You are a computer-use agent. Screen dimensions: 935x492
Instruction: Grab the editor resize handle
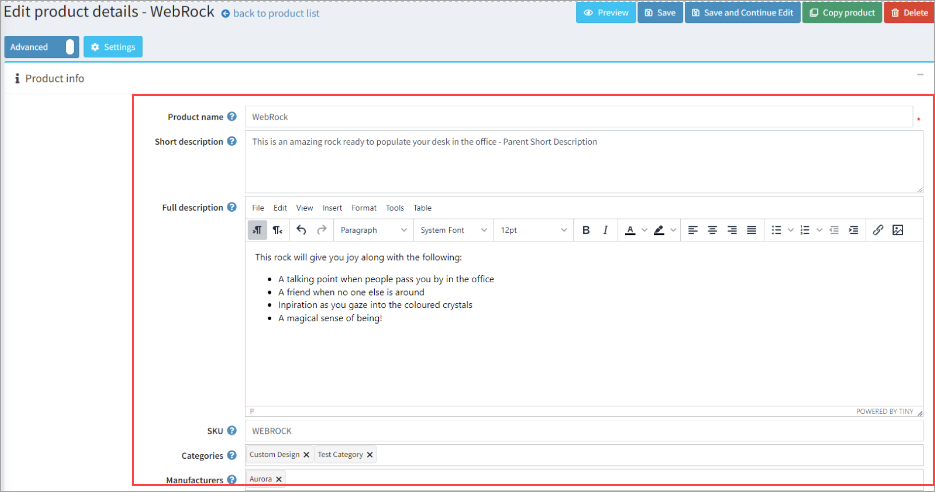pos(919,412)
